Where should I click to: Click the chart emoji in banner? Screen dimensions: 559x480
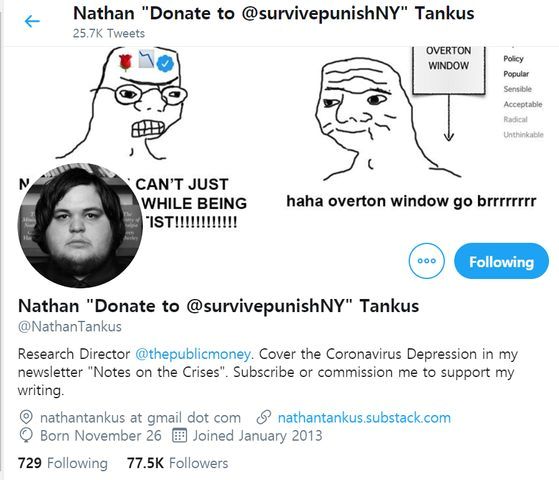146,59
